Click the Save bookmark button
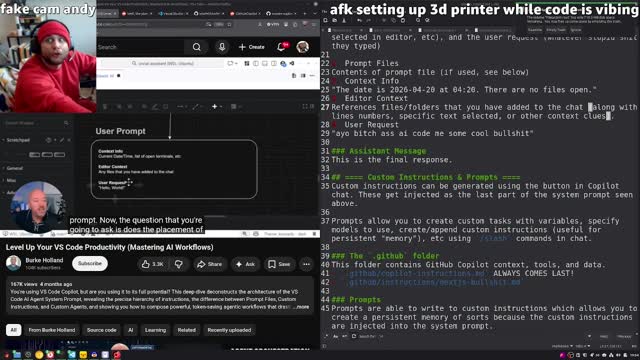 tap(279, 264)
